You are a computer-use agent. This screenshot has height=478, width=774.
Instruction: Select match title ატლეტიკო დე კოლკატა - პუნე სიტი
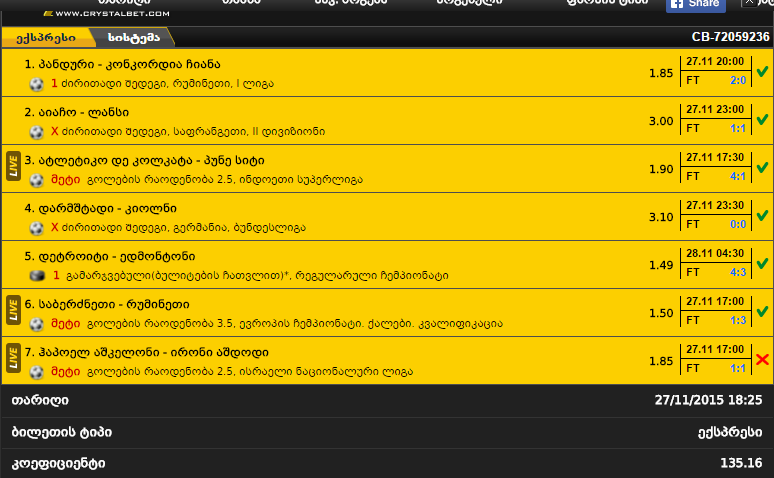[x=144, y=160]
